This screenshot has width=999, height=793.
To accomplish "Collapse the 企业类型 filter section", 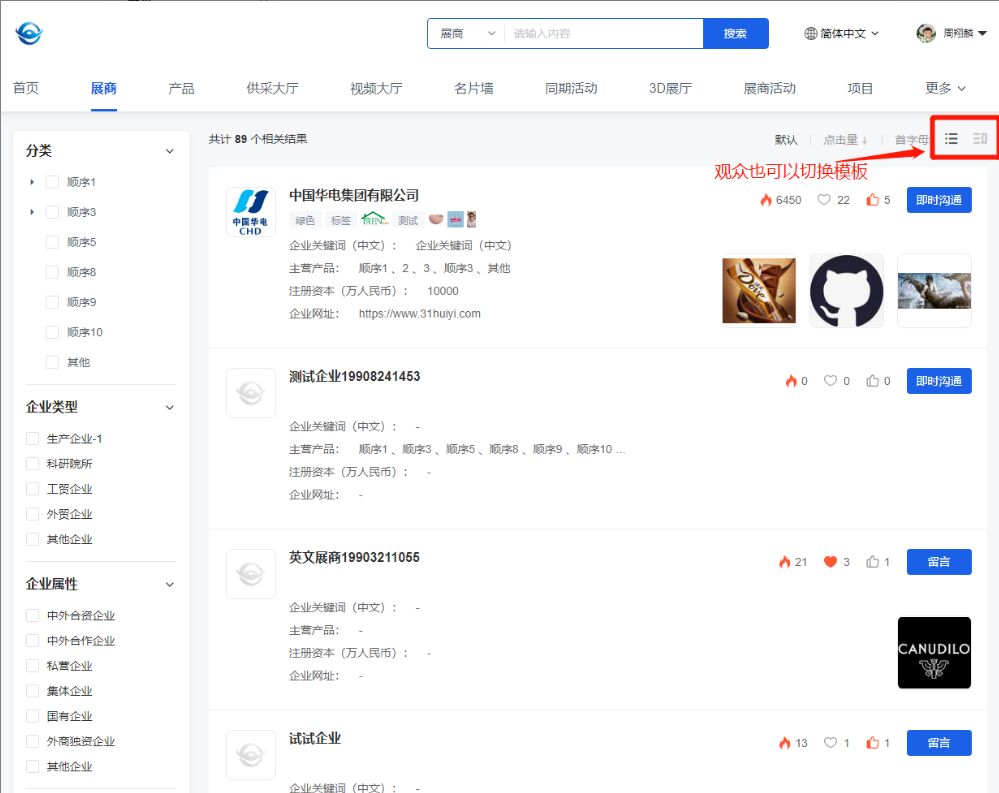I will pos(169,408).
